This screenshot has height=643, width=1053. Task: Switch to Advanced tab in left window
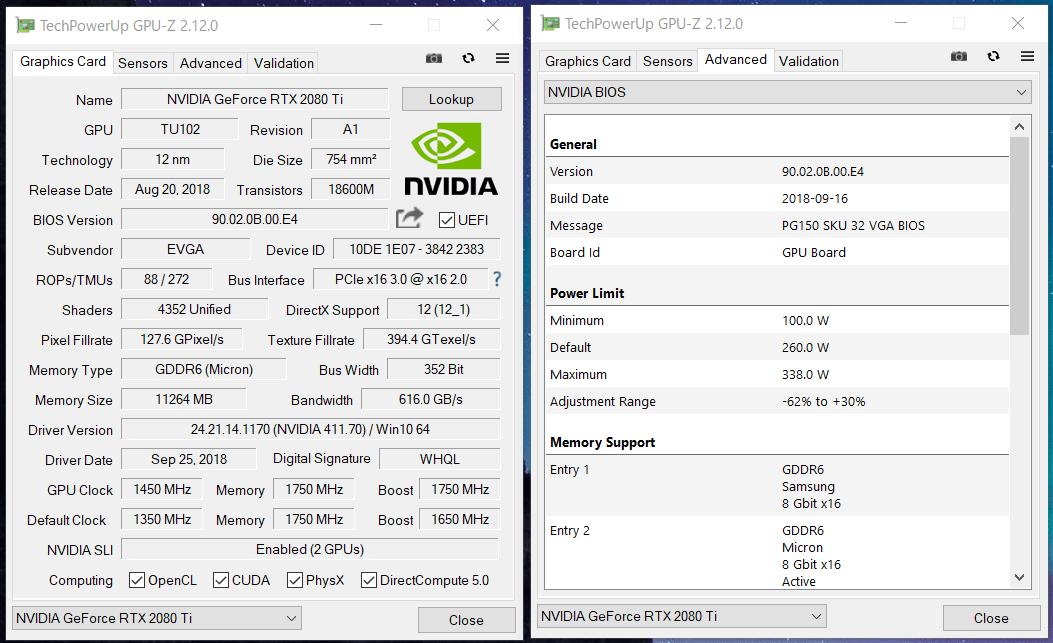211,63
